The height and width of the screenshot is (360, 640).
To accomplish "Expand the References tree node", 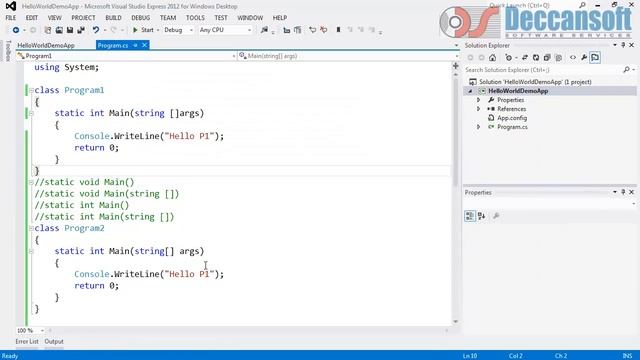I will pyautogui.click(x=478, y=109).
